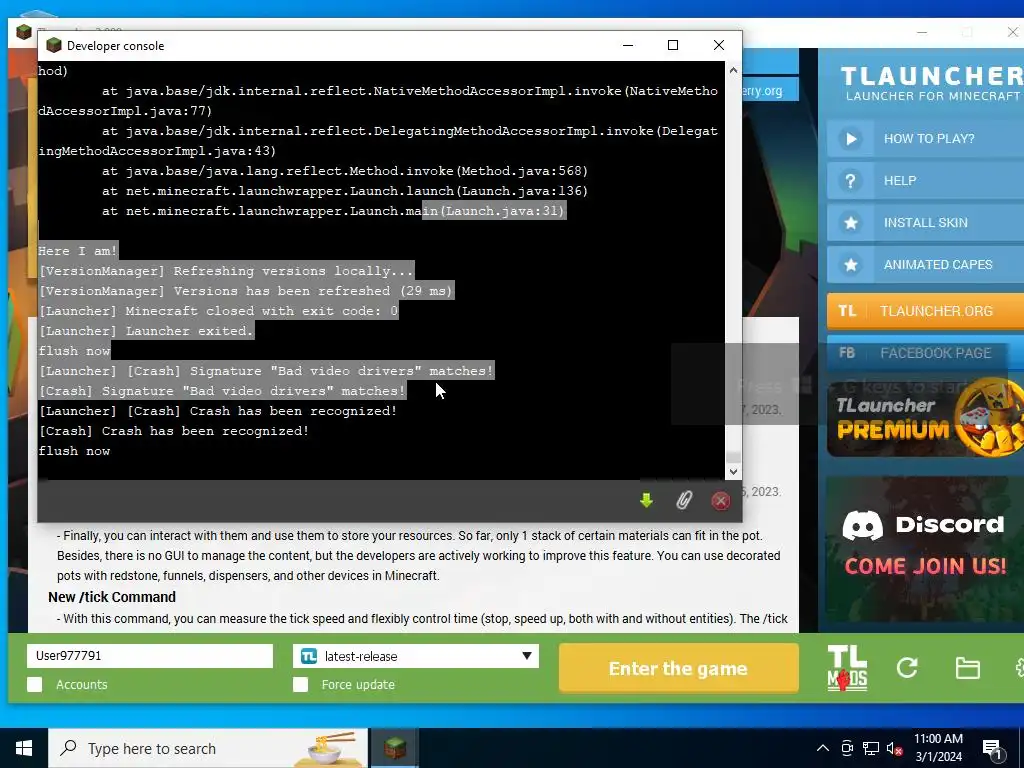The width and height of the screenshot is (1024, 768).
Task: Click "Minecraft closed with exit code: 0" line
Action: 262,311
